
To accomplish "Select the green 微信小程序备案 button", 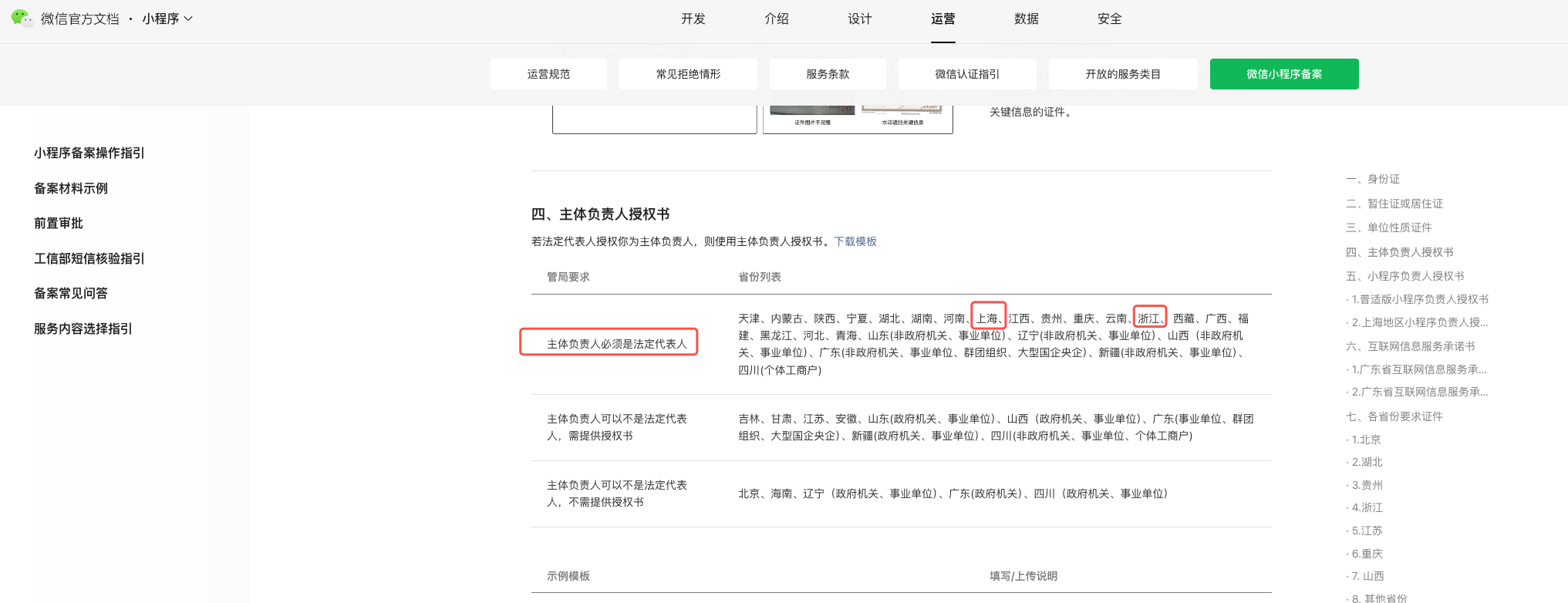I will (x=1284, y=74).
